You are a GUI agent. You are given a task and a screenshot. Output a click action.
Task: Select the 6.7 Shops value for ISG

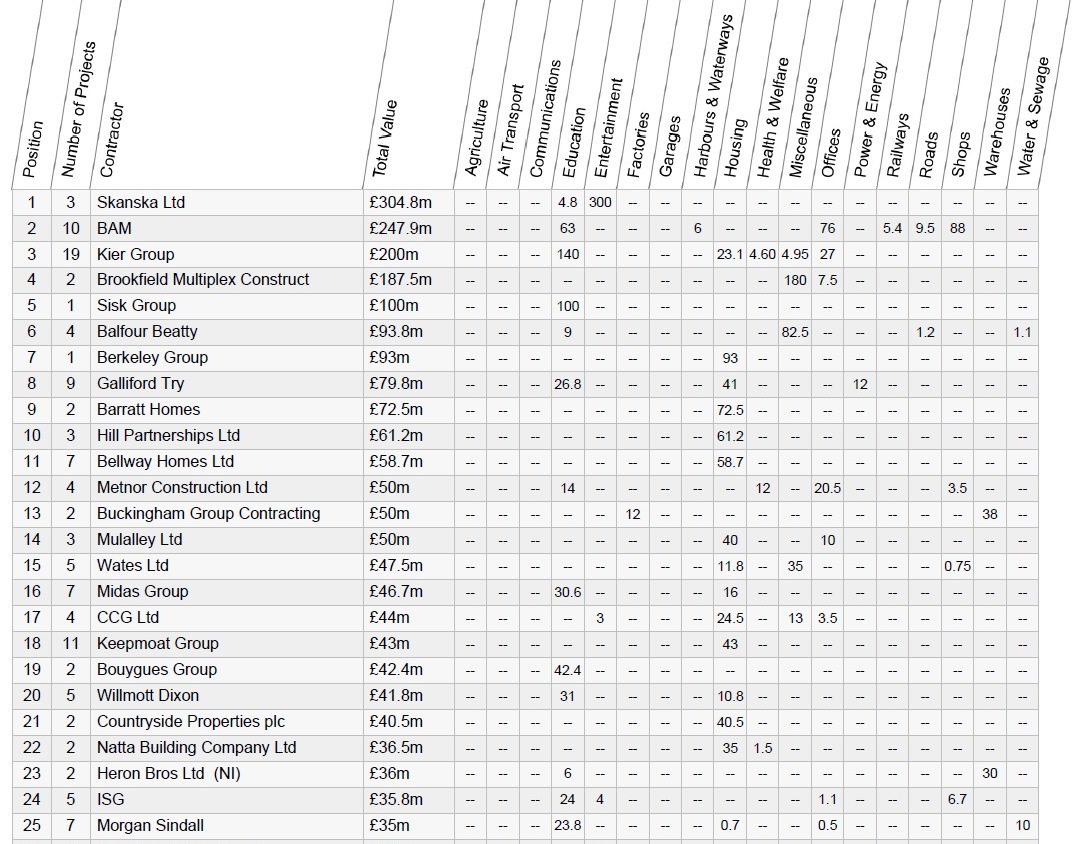957,800
